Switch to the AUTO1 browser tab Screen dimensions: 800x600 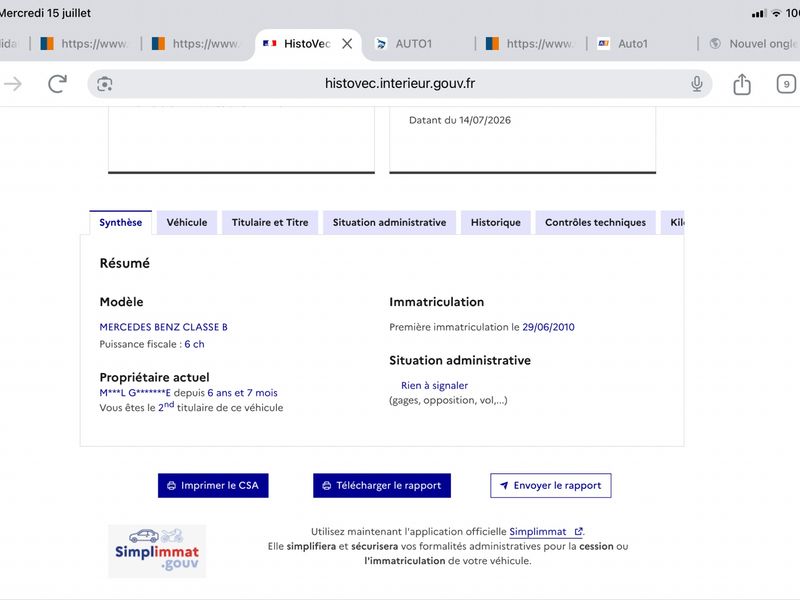click(x=414, y=44)
